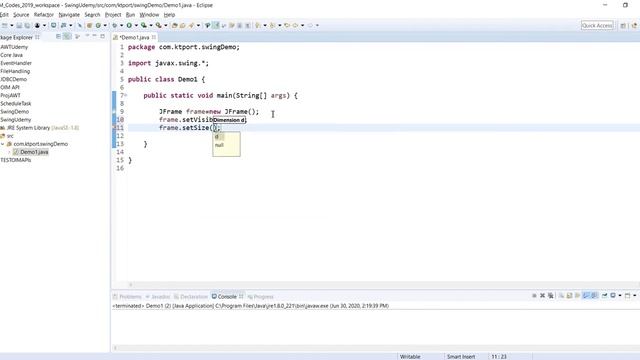Image resolution: width=640 pixels, height=360 pixels.
Task: Click Display Selected Console icon
Action: point(613,296)
